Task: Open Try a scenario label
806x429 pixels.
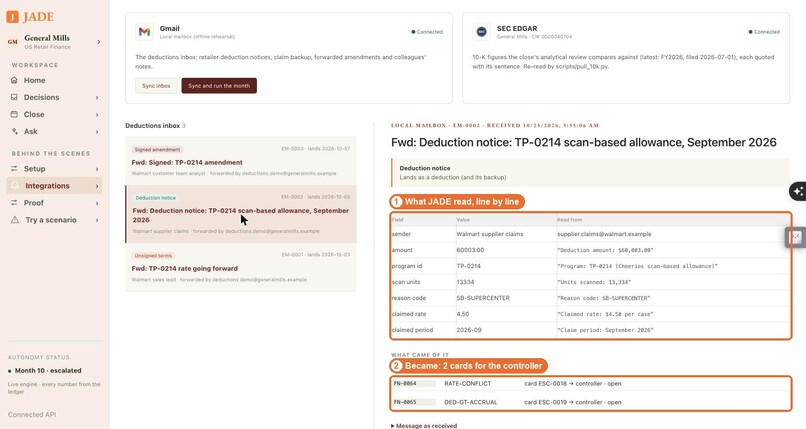Action: tap(51, 219)
